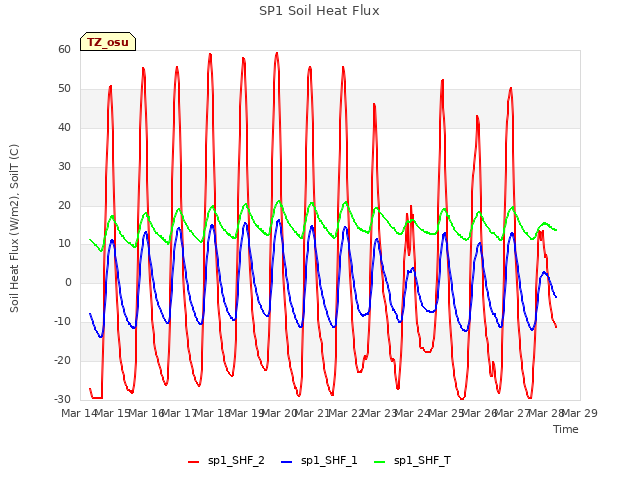
Task: Click the y-axis tick value 0
Action: (68, 282)
